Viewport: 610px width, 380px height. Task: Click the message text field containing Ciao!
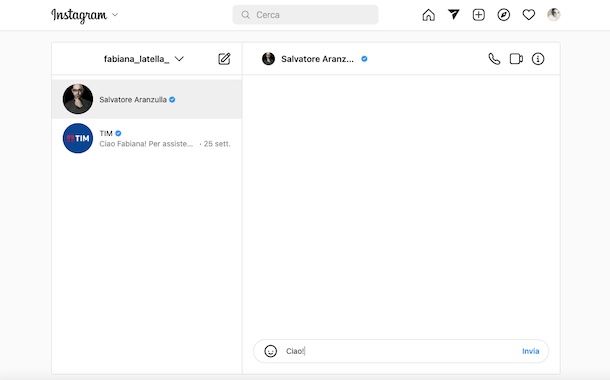tap(401, 351)
